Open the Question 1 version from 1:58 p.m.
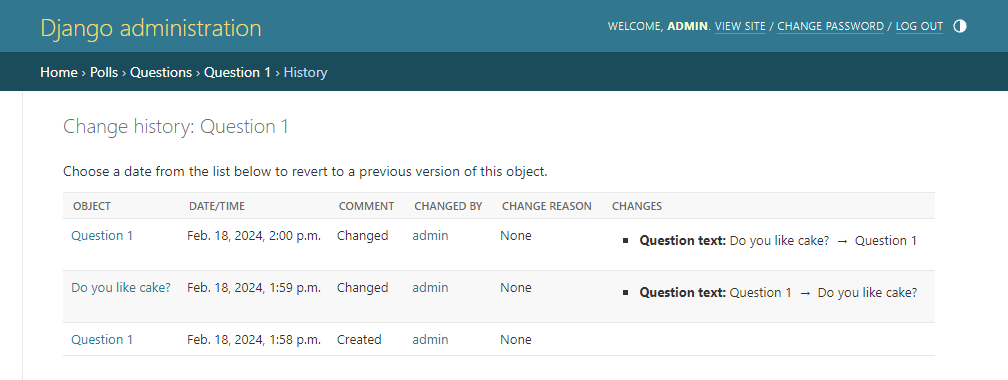1008x380 pixels. pyautogui.click(x=102, y=339)
